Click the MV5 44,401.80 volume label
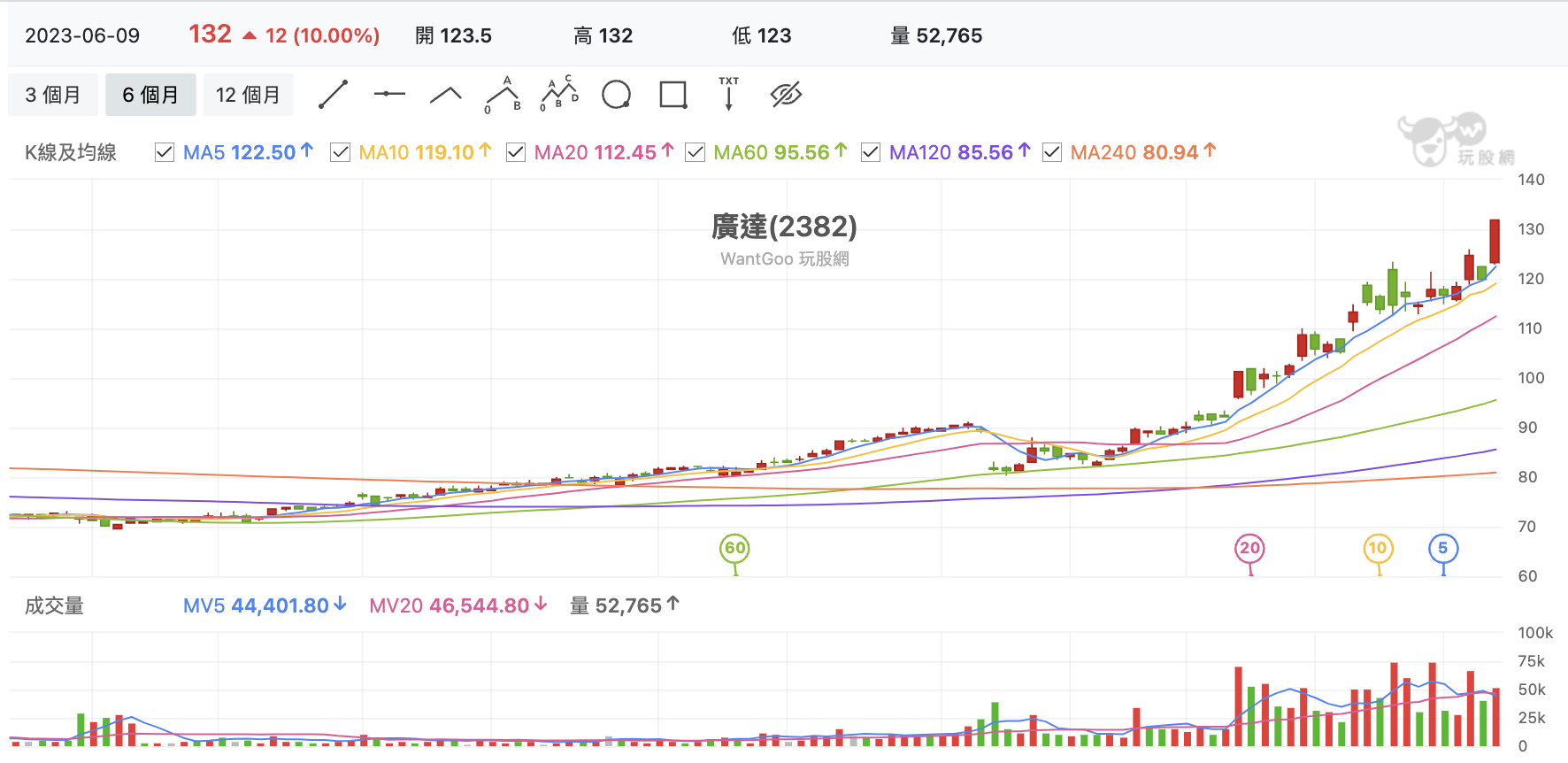The width and height of the screenshot is (1568, 763). pyautogui.click(x=265, y=605)
